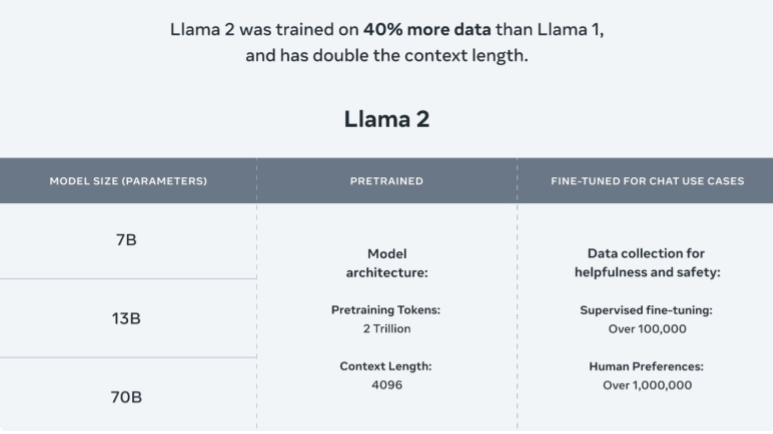Click the "2 Trillion" value

pyautogui.click(x=386, y=328)
